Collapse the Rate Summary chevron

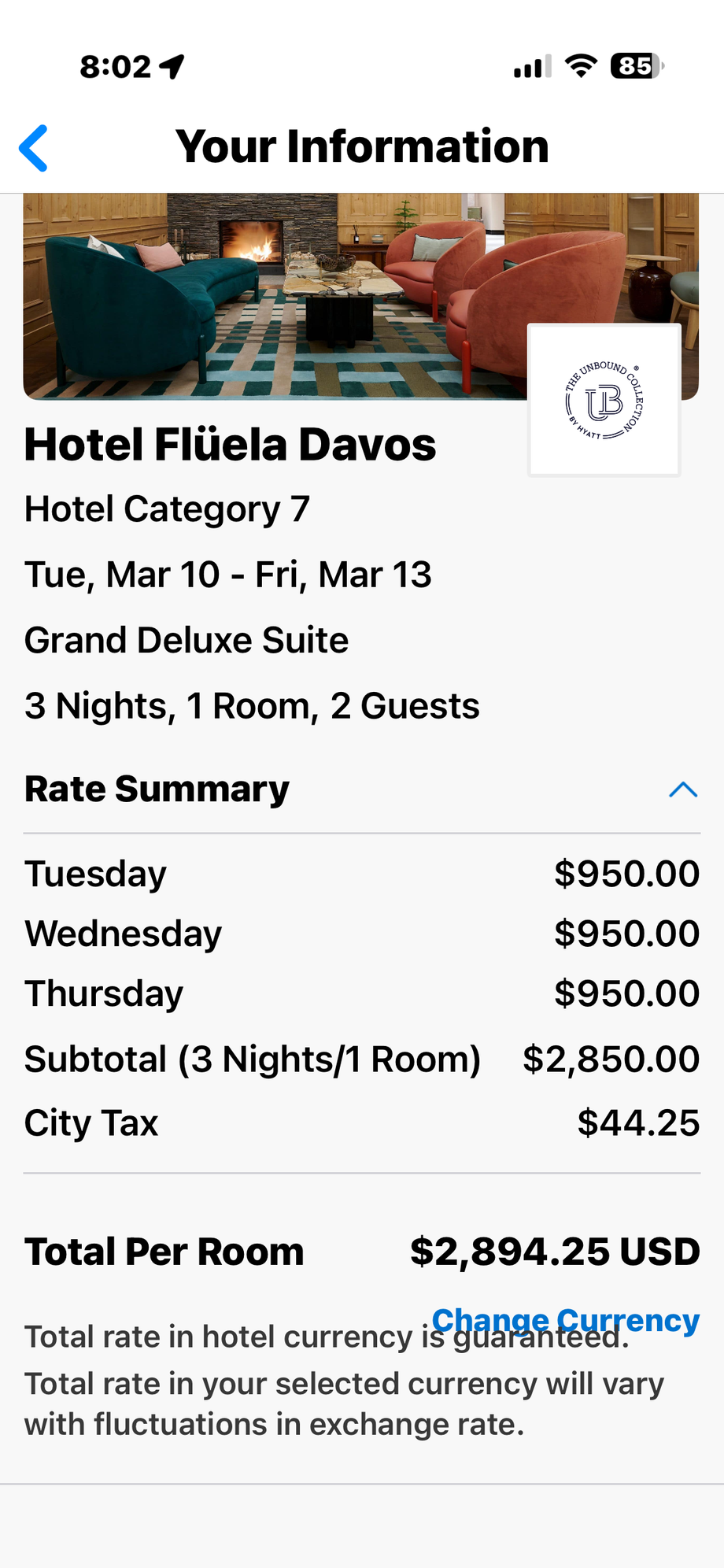[x=682, y=790]
